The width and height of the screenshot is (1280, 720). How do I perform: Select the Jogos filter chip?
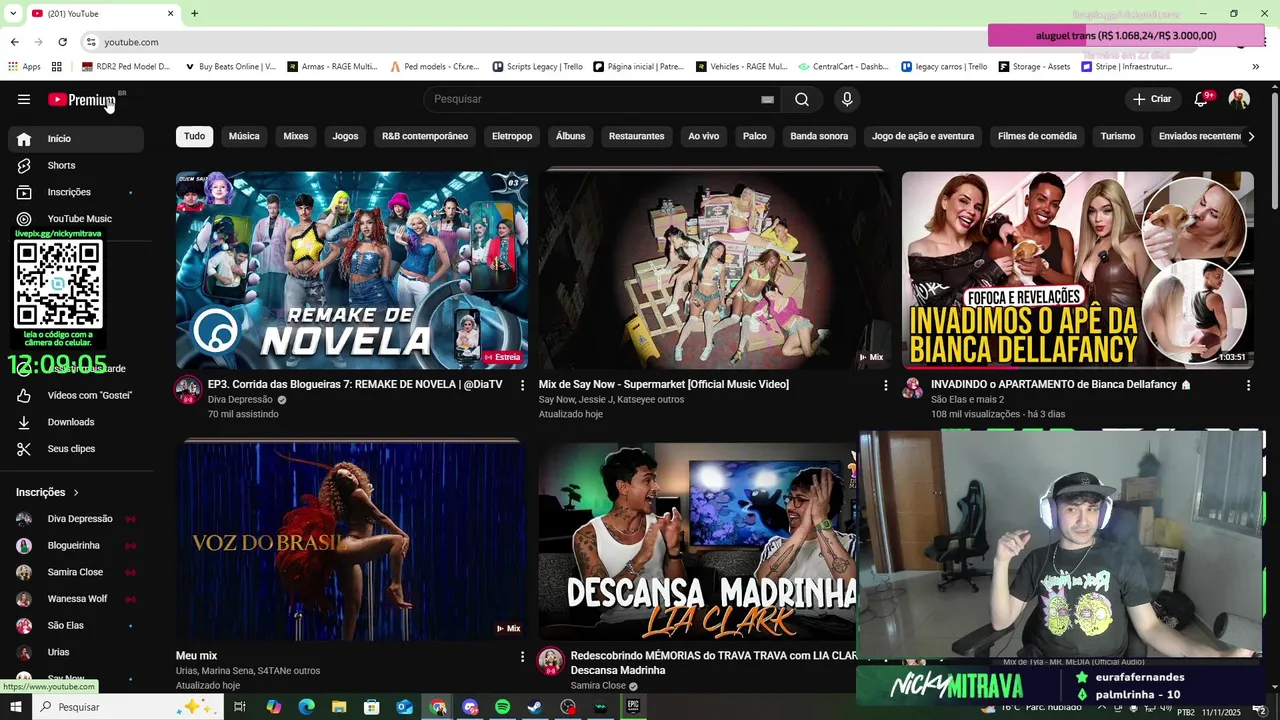coord(345,136)
